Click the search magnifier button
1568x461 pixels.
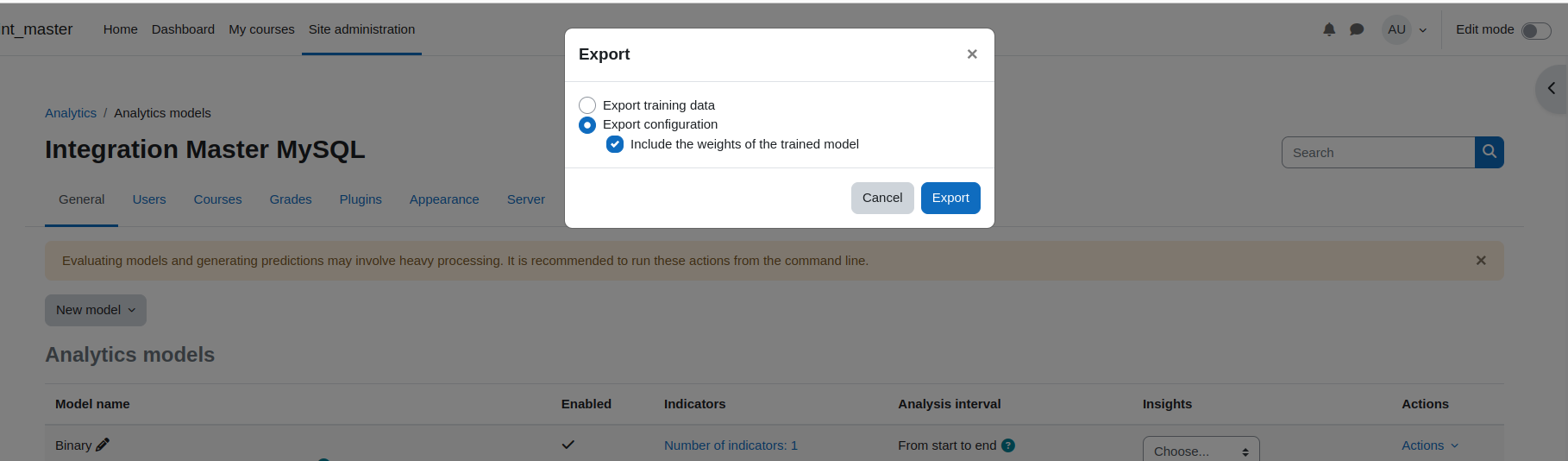click(1490, 152)
